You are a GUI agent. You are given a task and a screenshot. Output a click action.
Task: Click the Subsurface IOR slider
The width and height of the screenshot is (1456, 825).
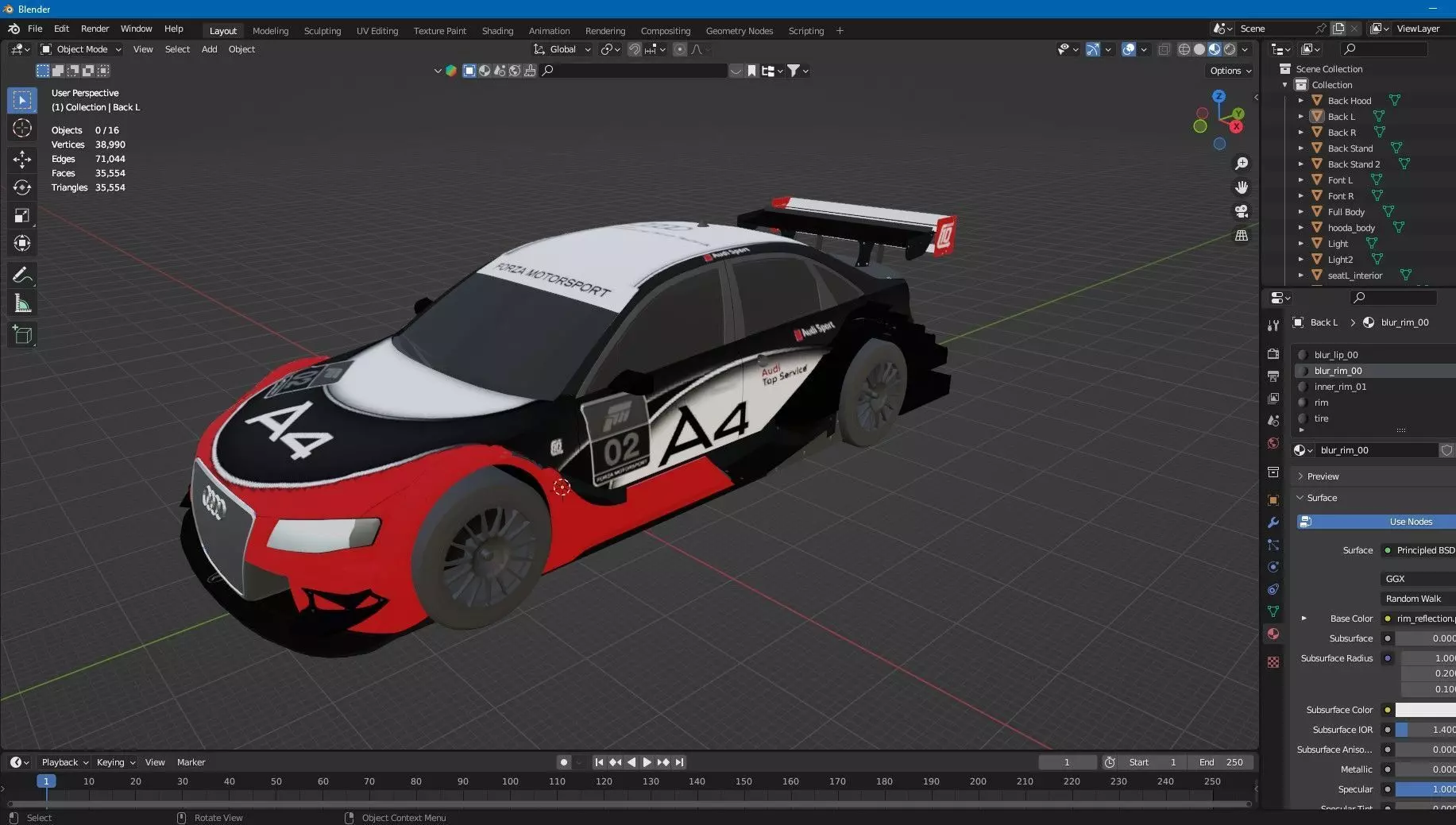click(1425, 730)
